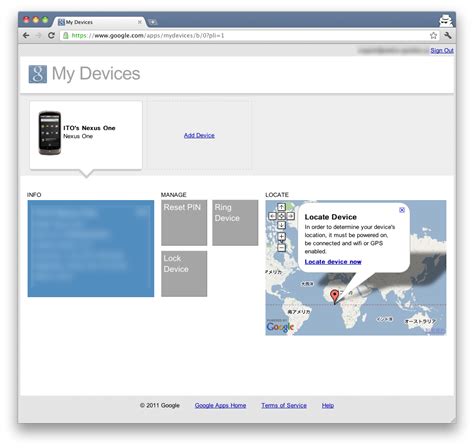Click the Add Device link
This screenshot has width=474, height=448.
(199, 135)
